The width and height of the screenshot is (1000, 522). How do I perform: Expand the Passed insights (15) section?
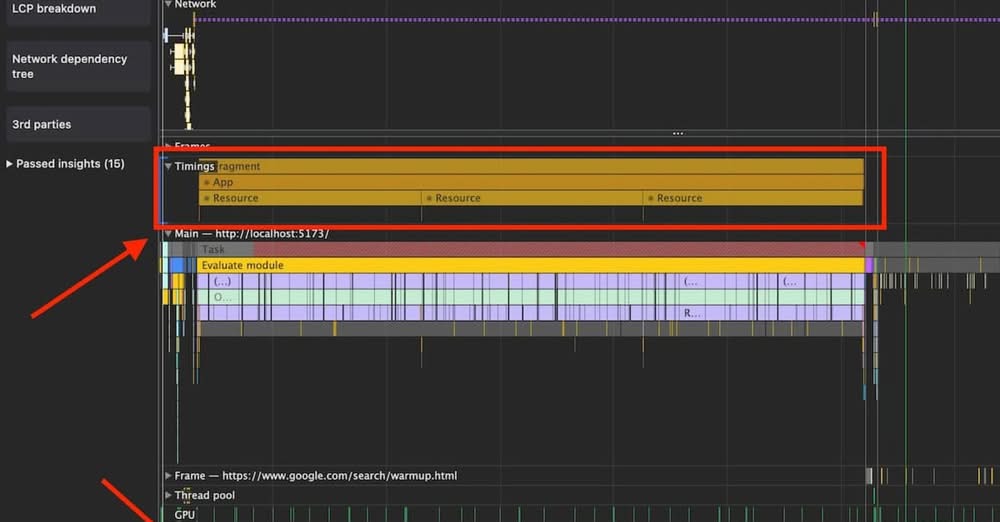coord(66,164)
